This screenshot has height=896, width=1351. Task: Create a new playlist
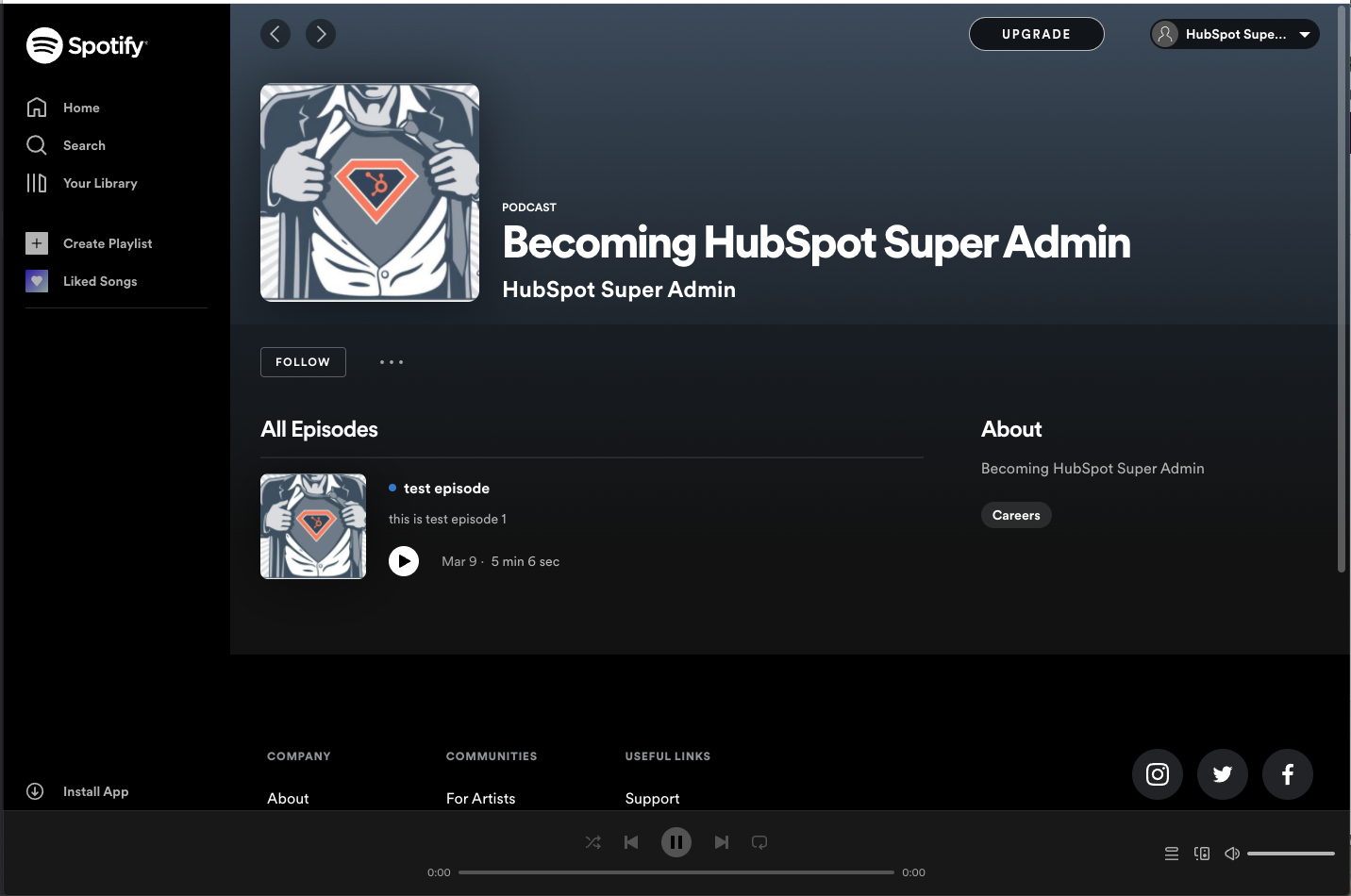107,243
